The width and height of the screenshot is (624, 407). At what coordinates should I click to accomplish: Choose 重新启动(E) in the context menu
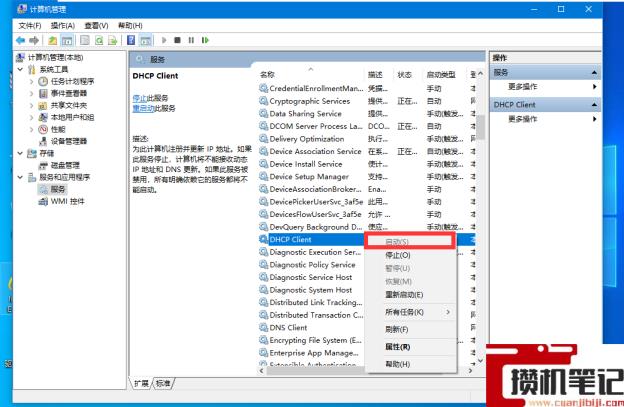point(410,295)
